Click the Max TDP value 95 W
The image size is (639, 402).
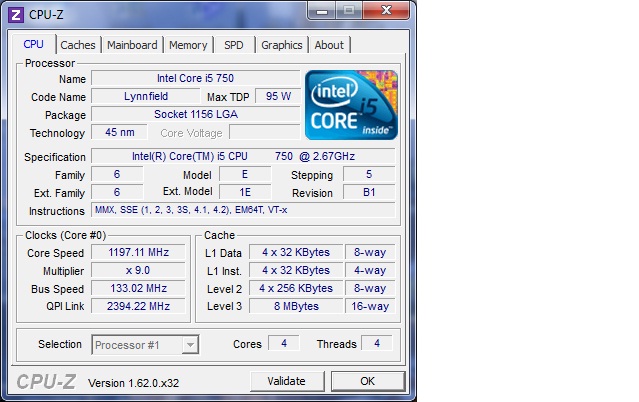(278, 96)
